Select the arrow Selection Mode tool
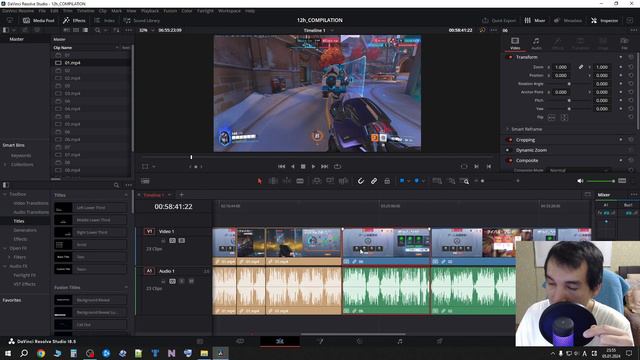Image resolution: width=640 pixels, height=360 pixels. point(260,181)
